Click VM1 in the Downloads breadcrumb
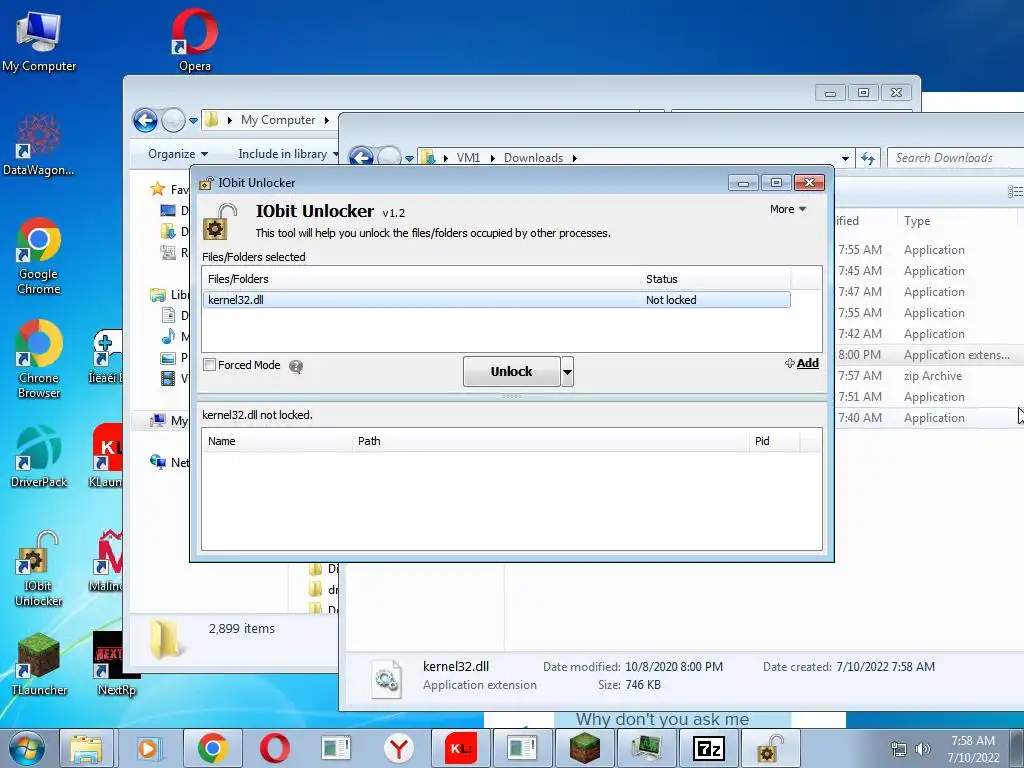Viewport: 1024px width, 768px height. (468, 158)
